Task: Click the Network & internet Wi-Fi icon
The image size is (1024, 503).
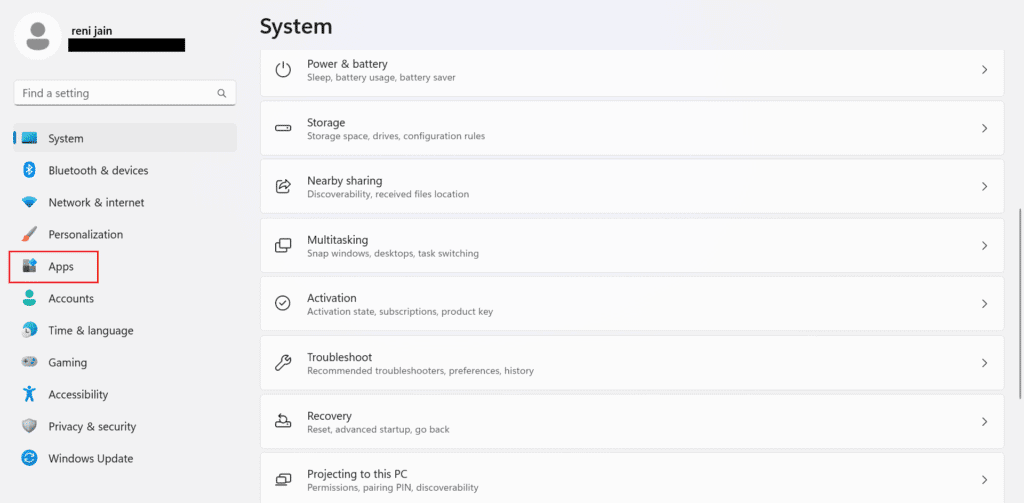Action: (x=29, y=202)
